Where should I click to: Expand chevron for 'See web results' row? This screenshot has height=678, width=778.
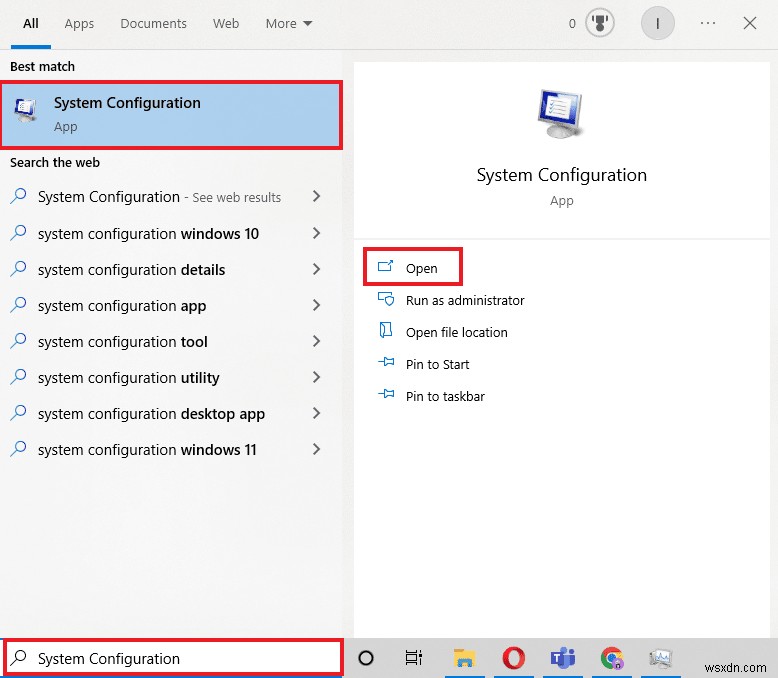[317, 197]
